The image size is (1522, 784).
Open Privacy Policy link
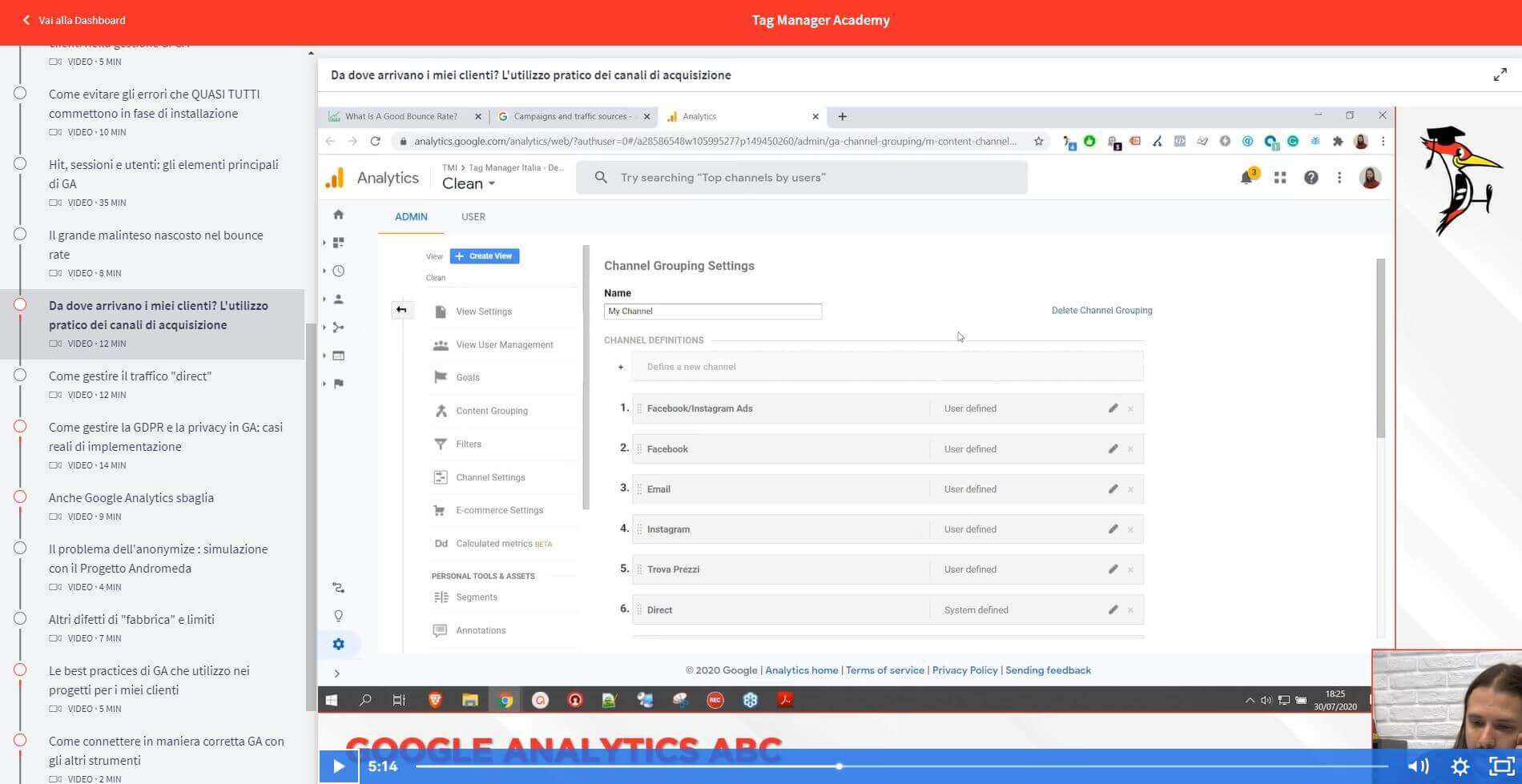(964, 670)
